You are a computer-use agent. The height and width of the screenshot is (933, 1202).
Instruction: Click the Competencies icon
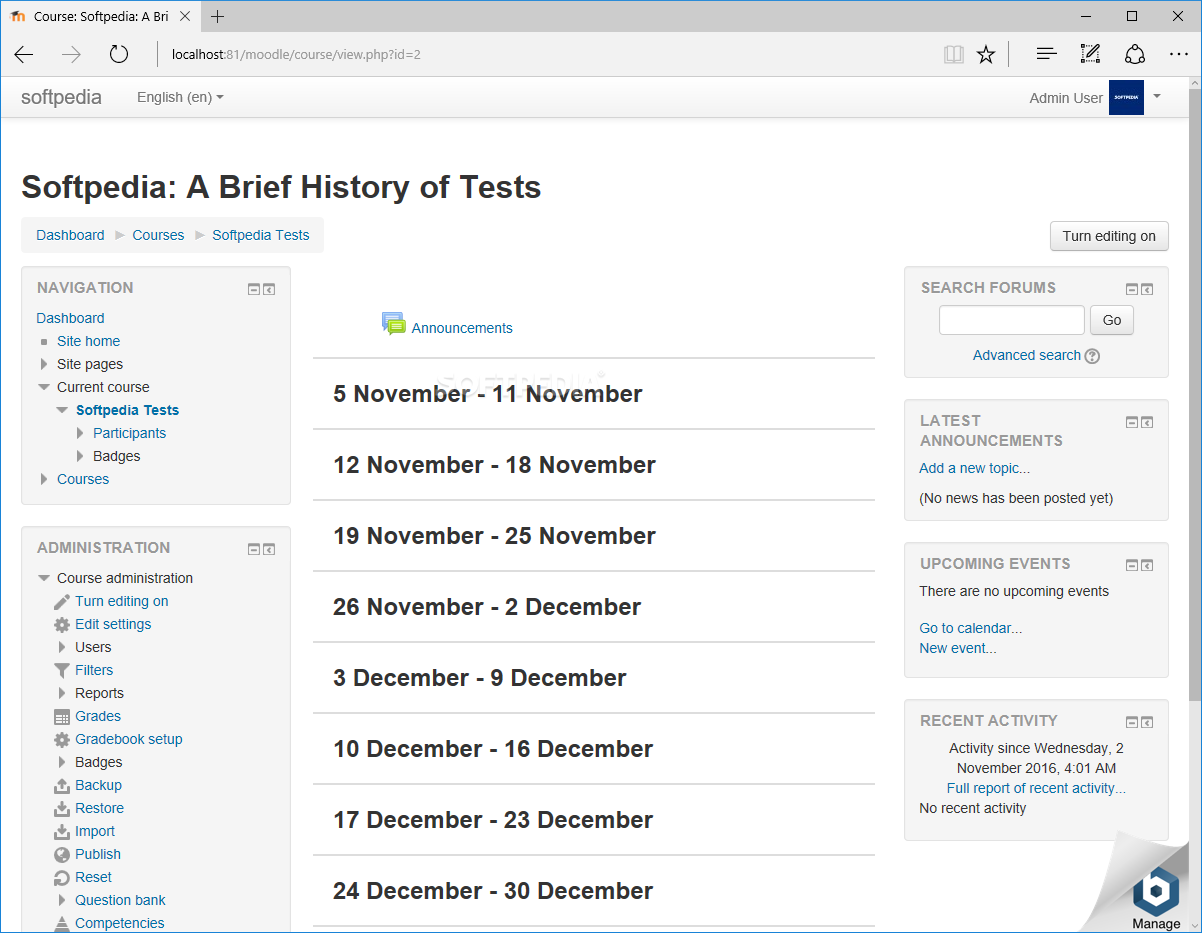click(x=62, y=923)
